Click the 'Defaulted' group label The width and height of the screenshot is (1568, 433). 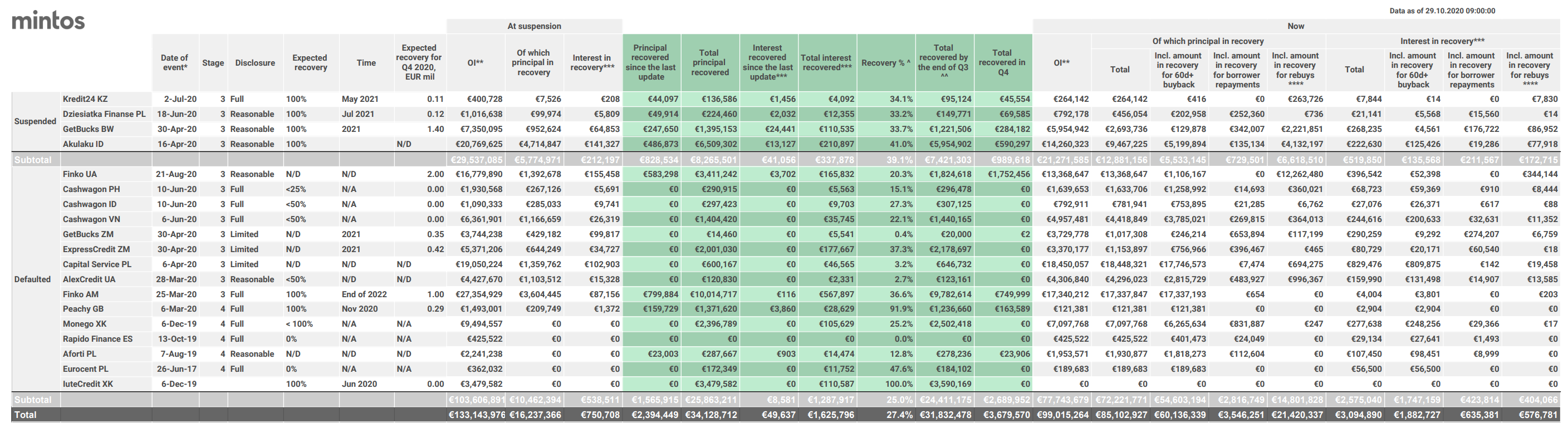(x=32, y=279)
